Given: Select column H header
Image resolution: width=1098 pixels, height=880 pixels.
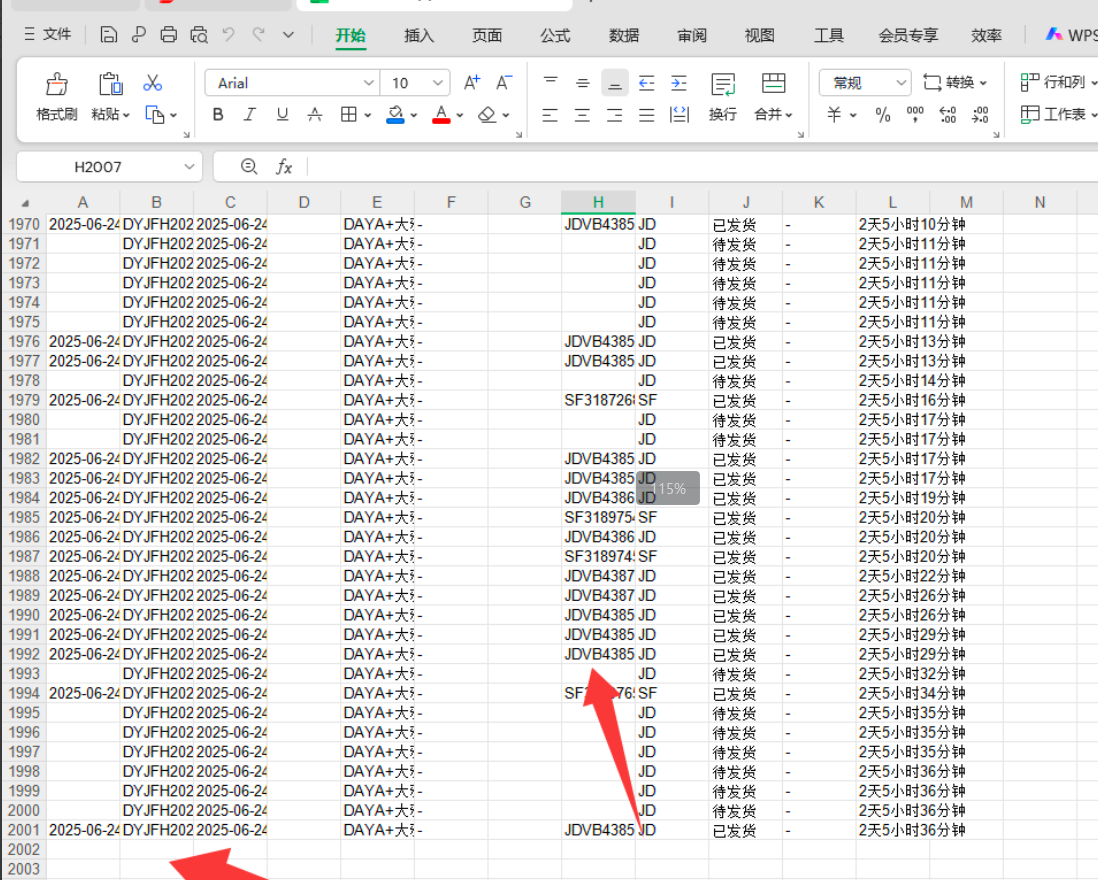Looking at the screenshot, I should (x=598, y=202).
